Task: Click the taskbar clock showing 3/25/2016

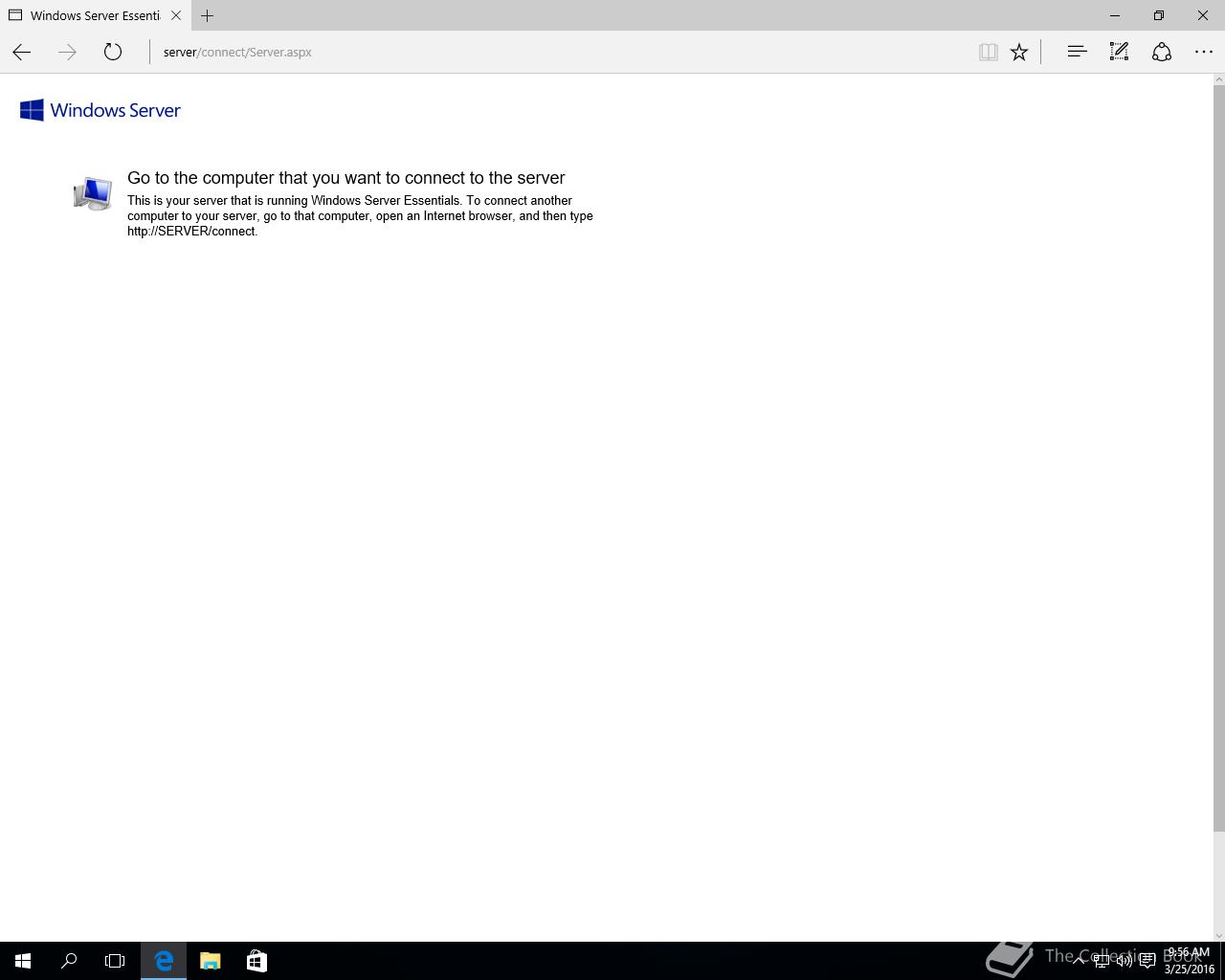Action: tap(1189, 961)
